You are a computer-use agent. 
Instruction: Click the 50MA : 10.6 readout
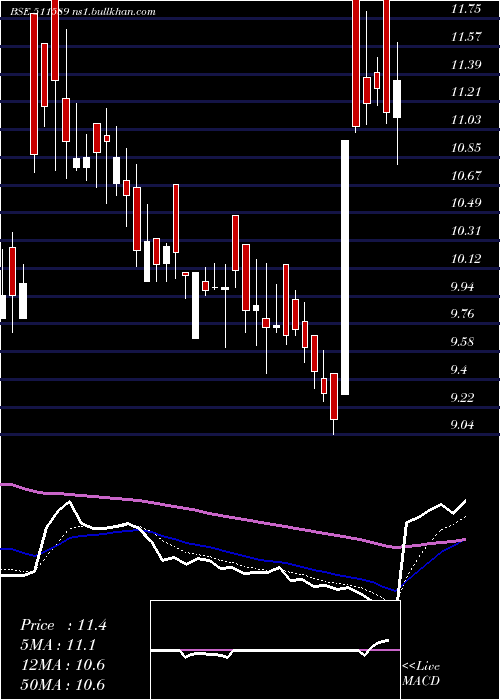pos(62,684)
